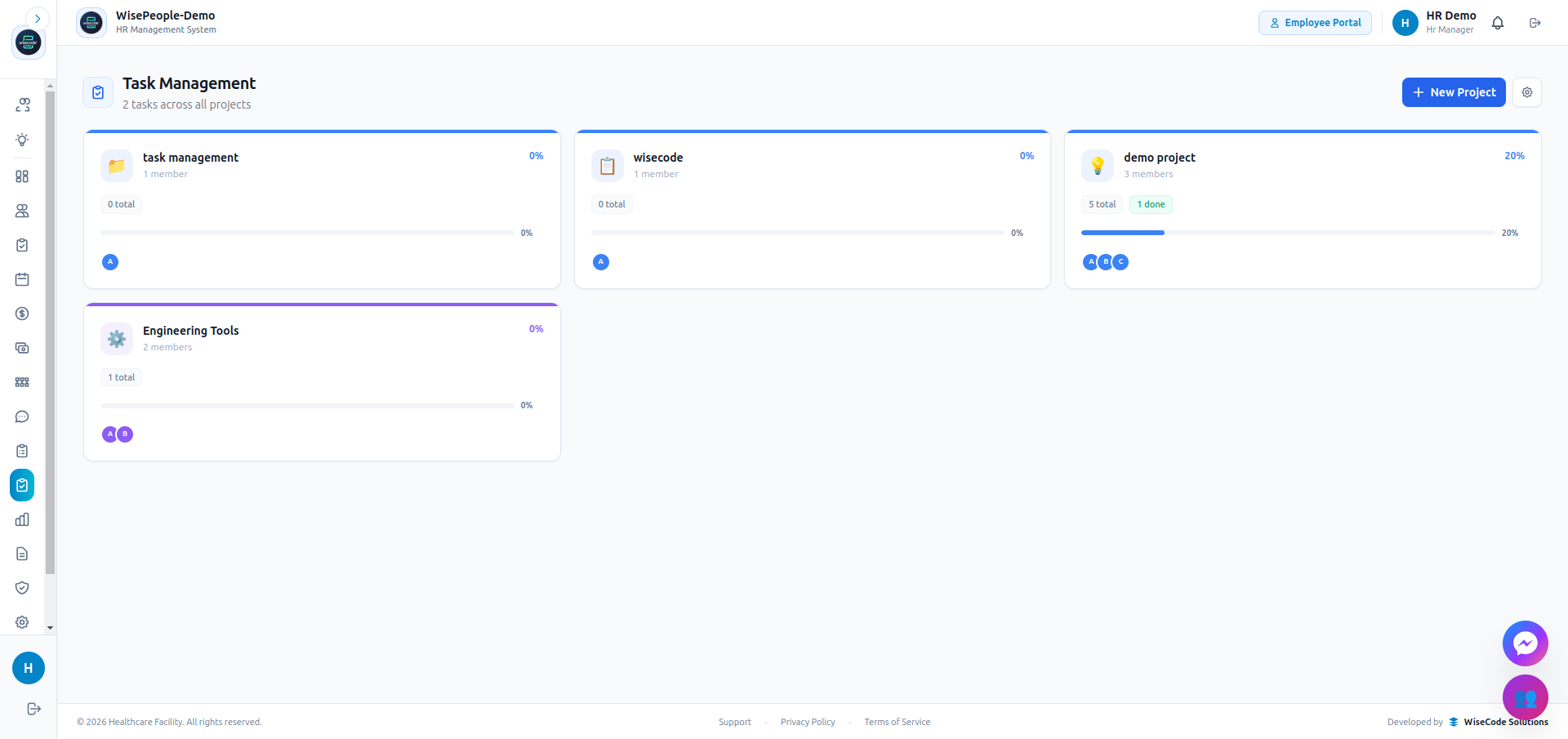Create a New Project
This screenshot has width=1568, height=739.
pos(1454,92)
